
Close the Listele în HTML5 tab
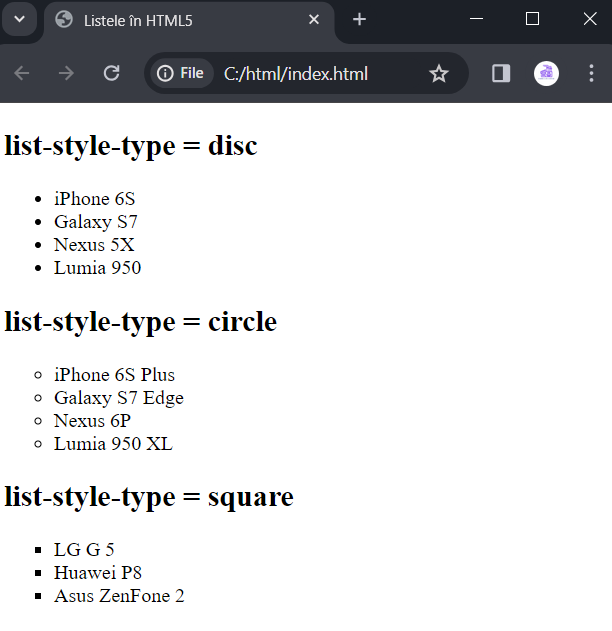314,19
